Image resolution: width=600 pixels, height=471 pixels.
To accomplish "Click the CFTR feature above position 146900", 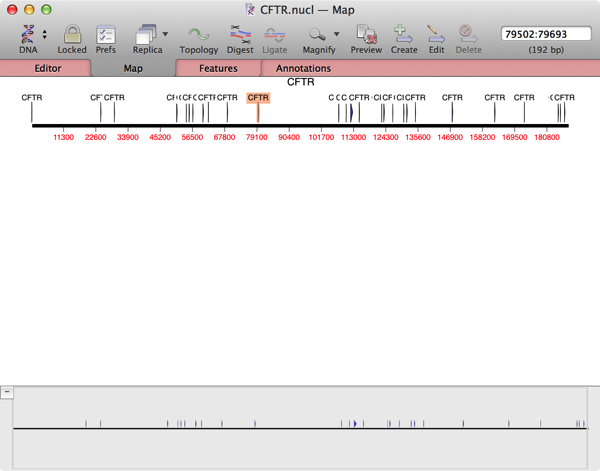I will (452, 98).
